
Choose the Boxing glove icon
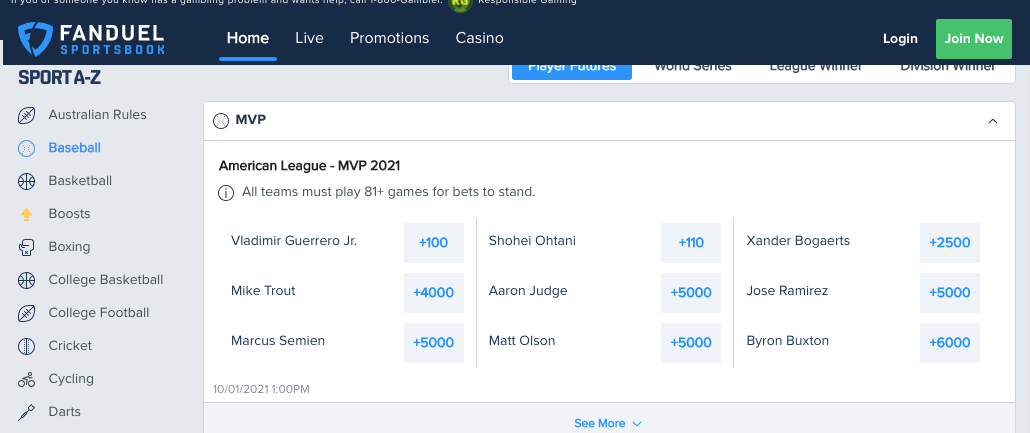click(x=26, y=247)
